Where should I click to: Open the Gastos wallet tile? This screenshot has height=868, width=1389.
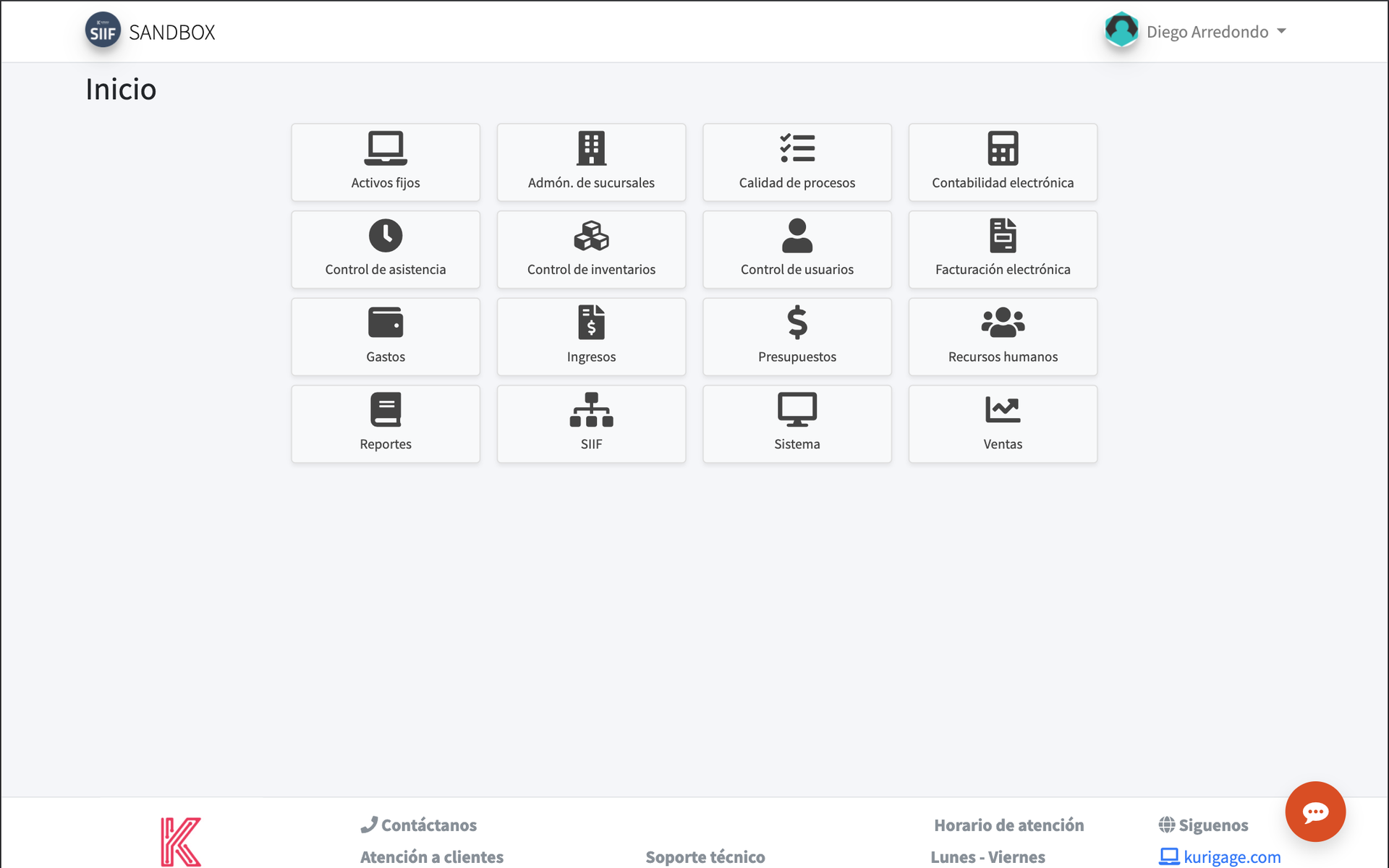click(385, 336)
